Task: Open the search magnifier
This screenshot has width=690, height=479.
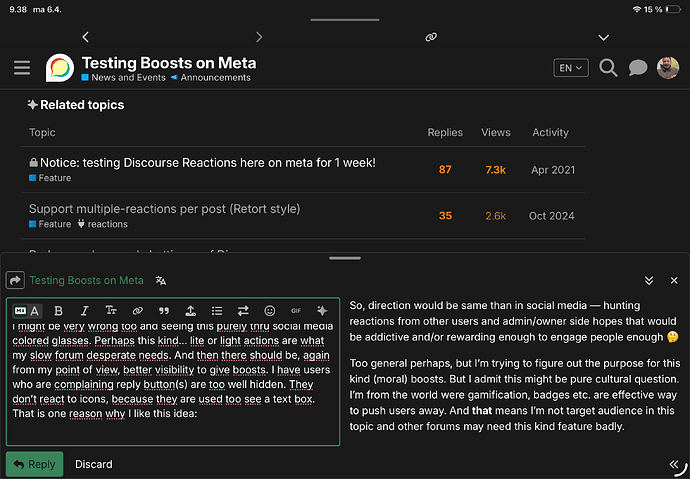Action: click(x=608, y=68)
